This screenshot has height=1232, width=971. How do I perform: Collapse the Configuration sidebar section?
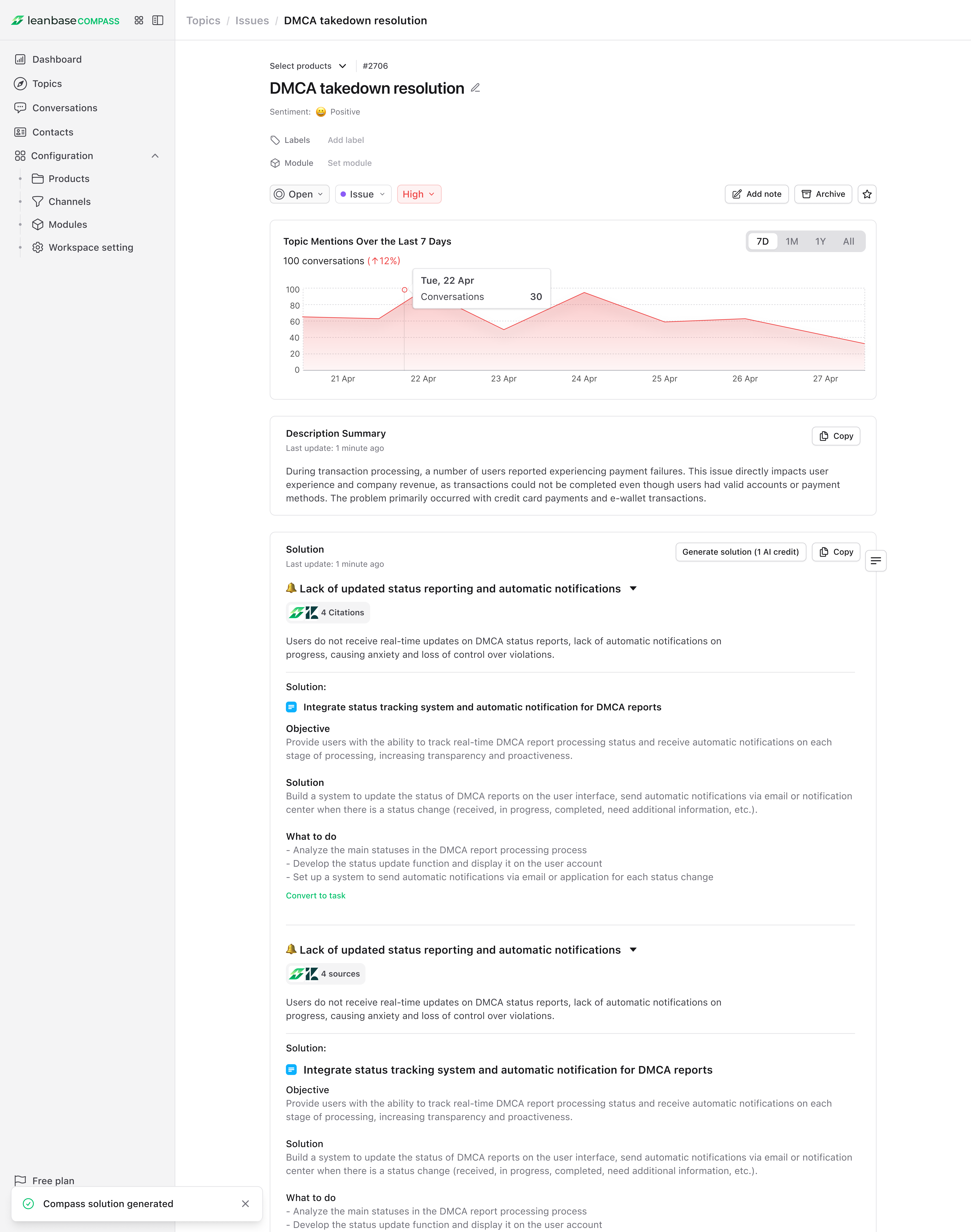(x=155, y=156)
